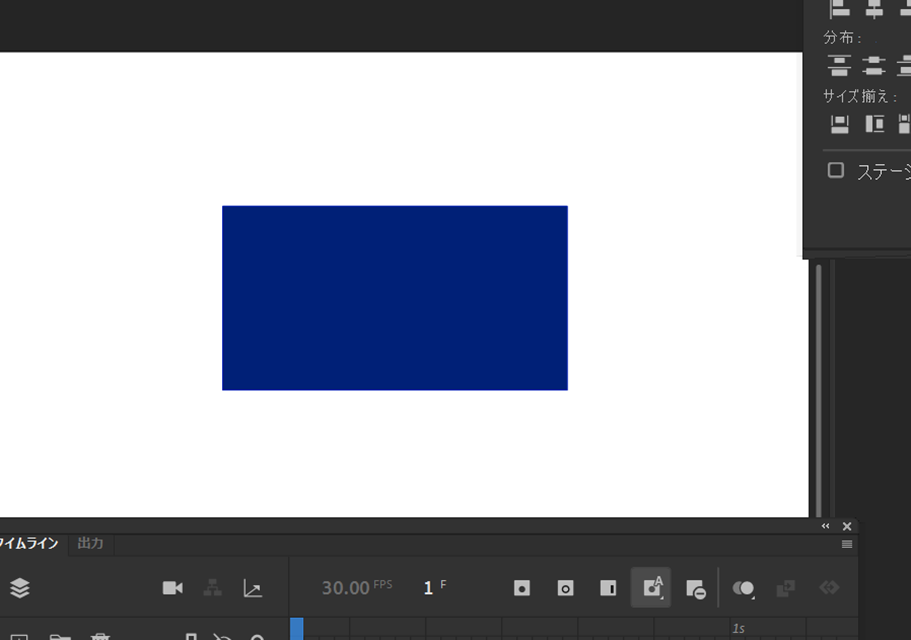Image resolution: width=911 pixels, height=640 pixels.
Task: Insert a keyframe using the filled-dot icon
Action: pyautogui.click(x=522, y=588)
